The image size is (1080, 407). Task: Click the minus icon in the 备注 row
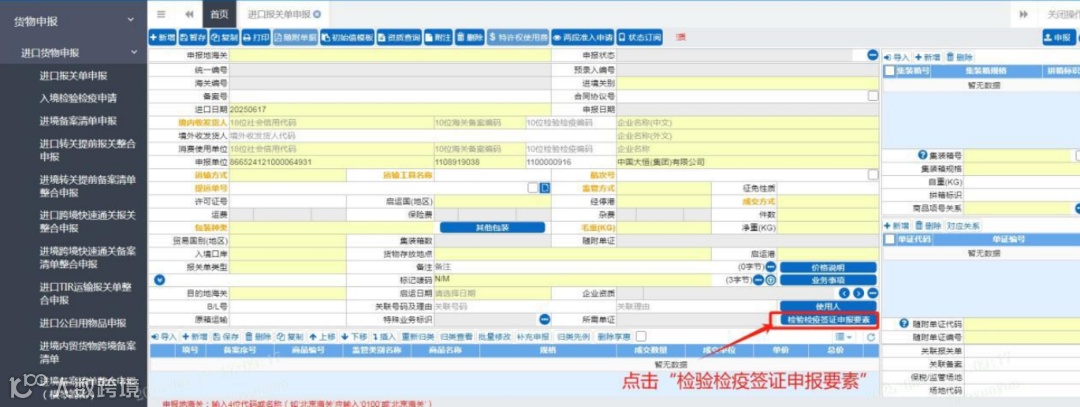tap(771, 267)
